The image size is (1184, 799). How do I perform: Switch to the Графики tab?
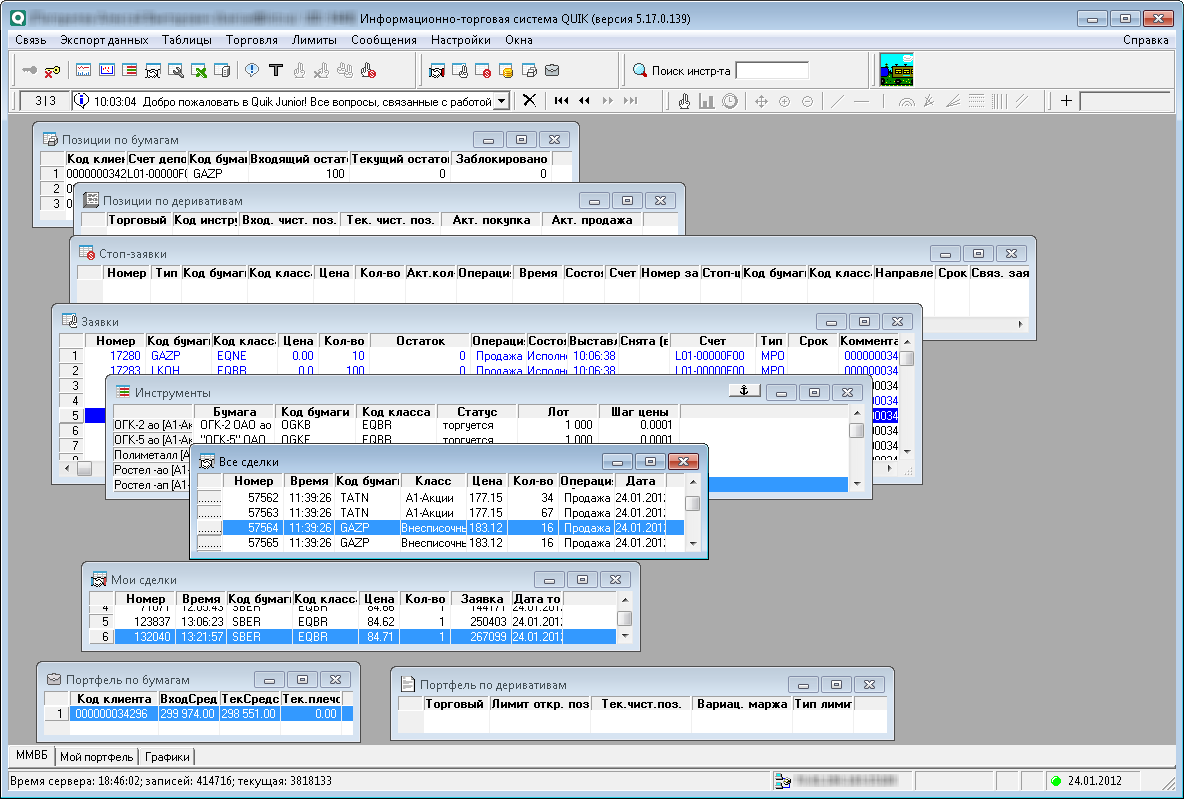167,757
